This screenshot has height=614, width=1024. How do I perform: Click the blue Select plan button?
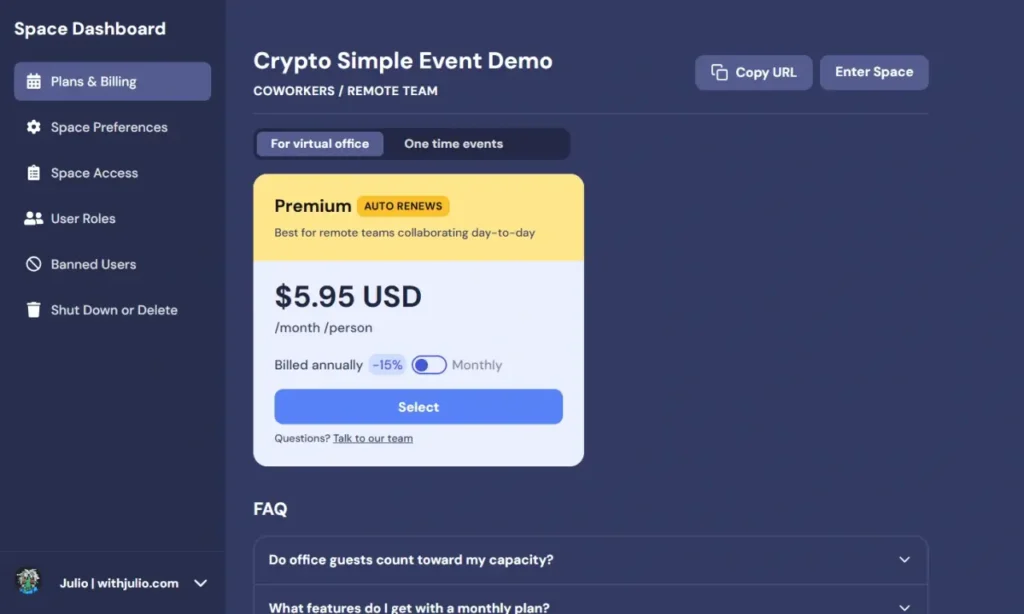419,406
